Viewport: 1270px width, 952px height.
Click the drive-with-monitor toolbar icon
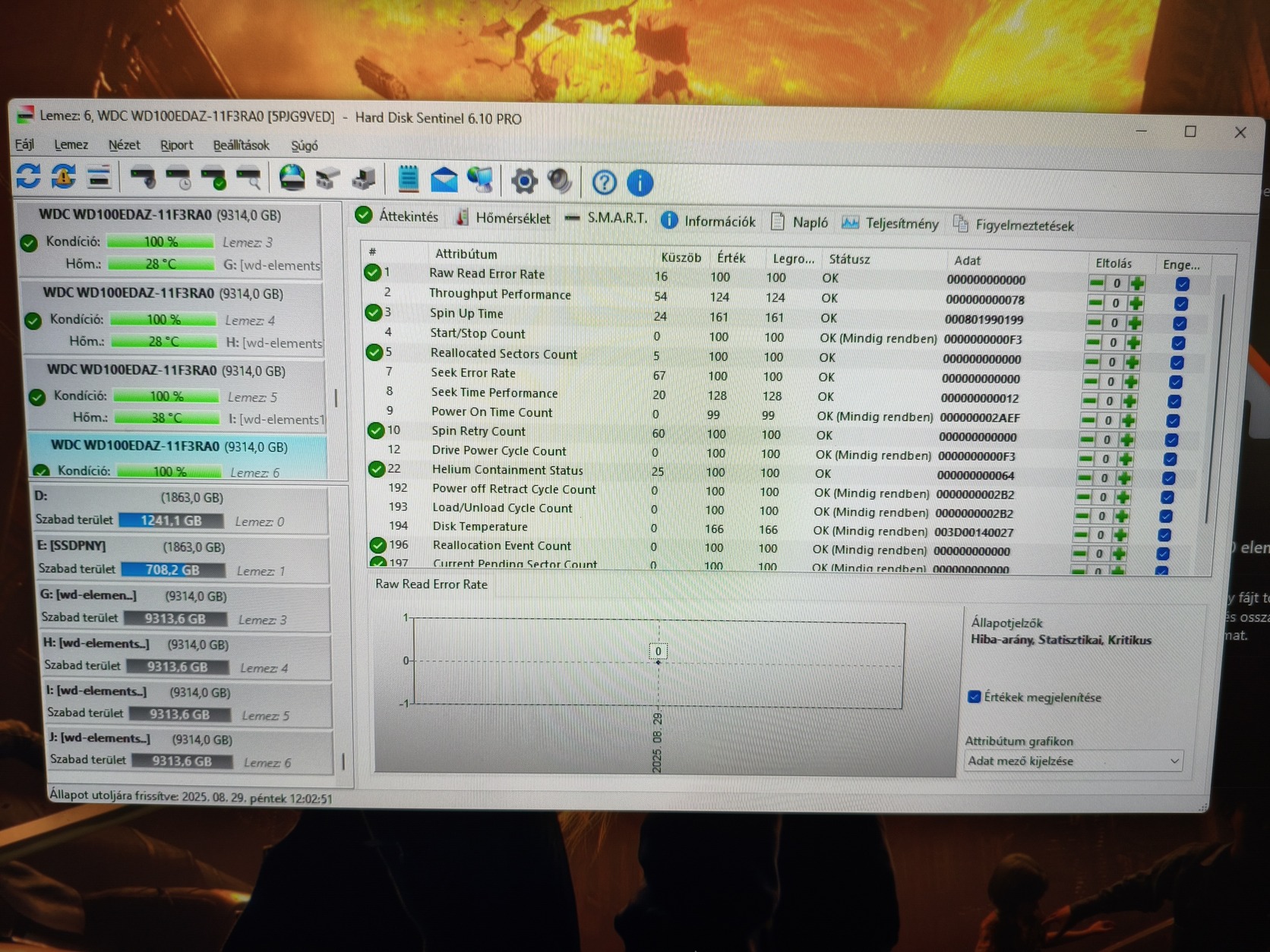364,180
